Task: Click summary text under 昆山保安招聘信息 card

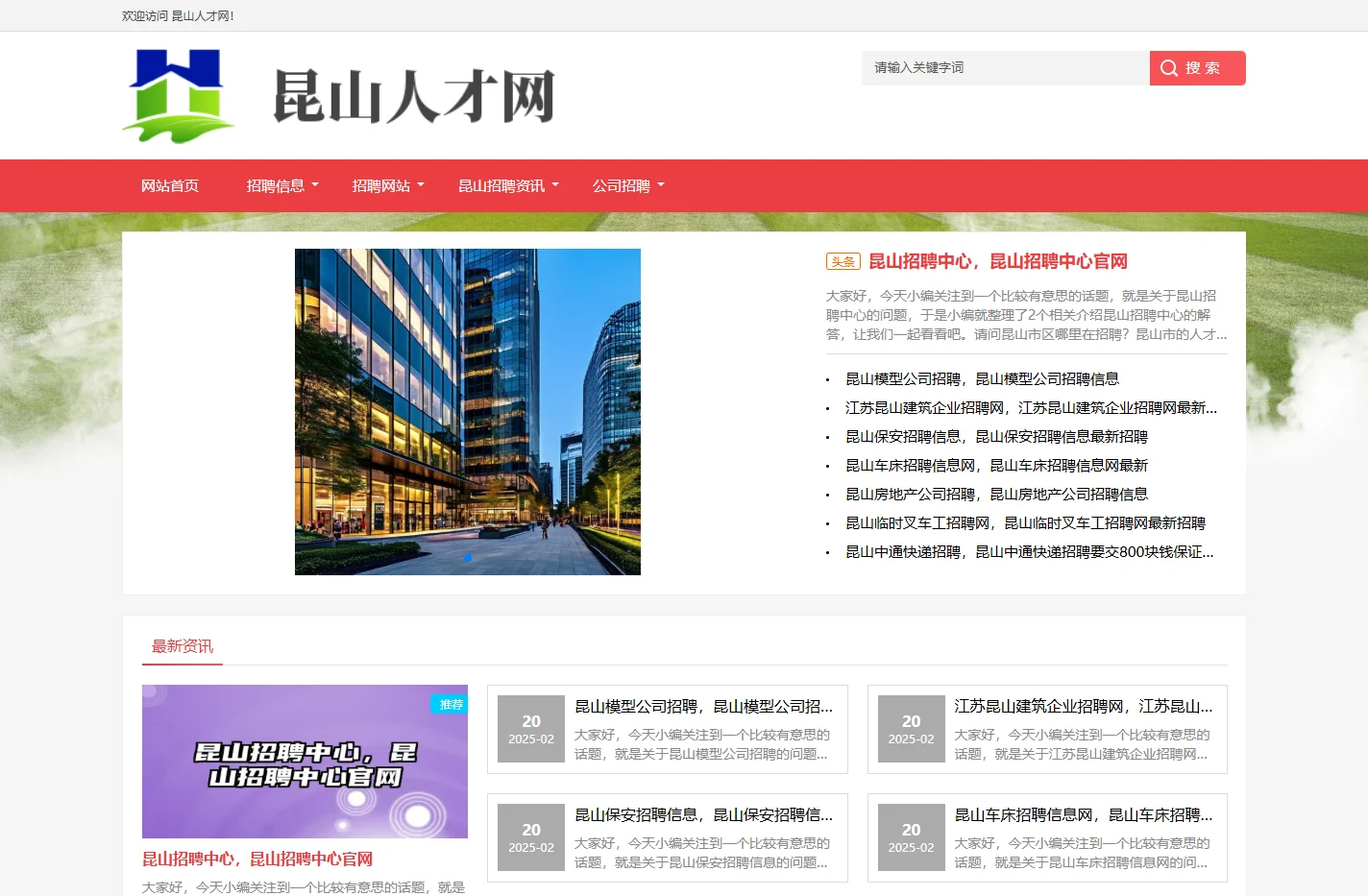Action: [x=702, y=853]
